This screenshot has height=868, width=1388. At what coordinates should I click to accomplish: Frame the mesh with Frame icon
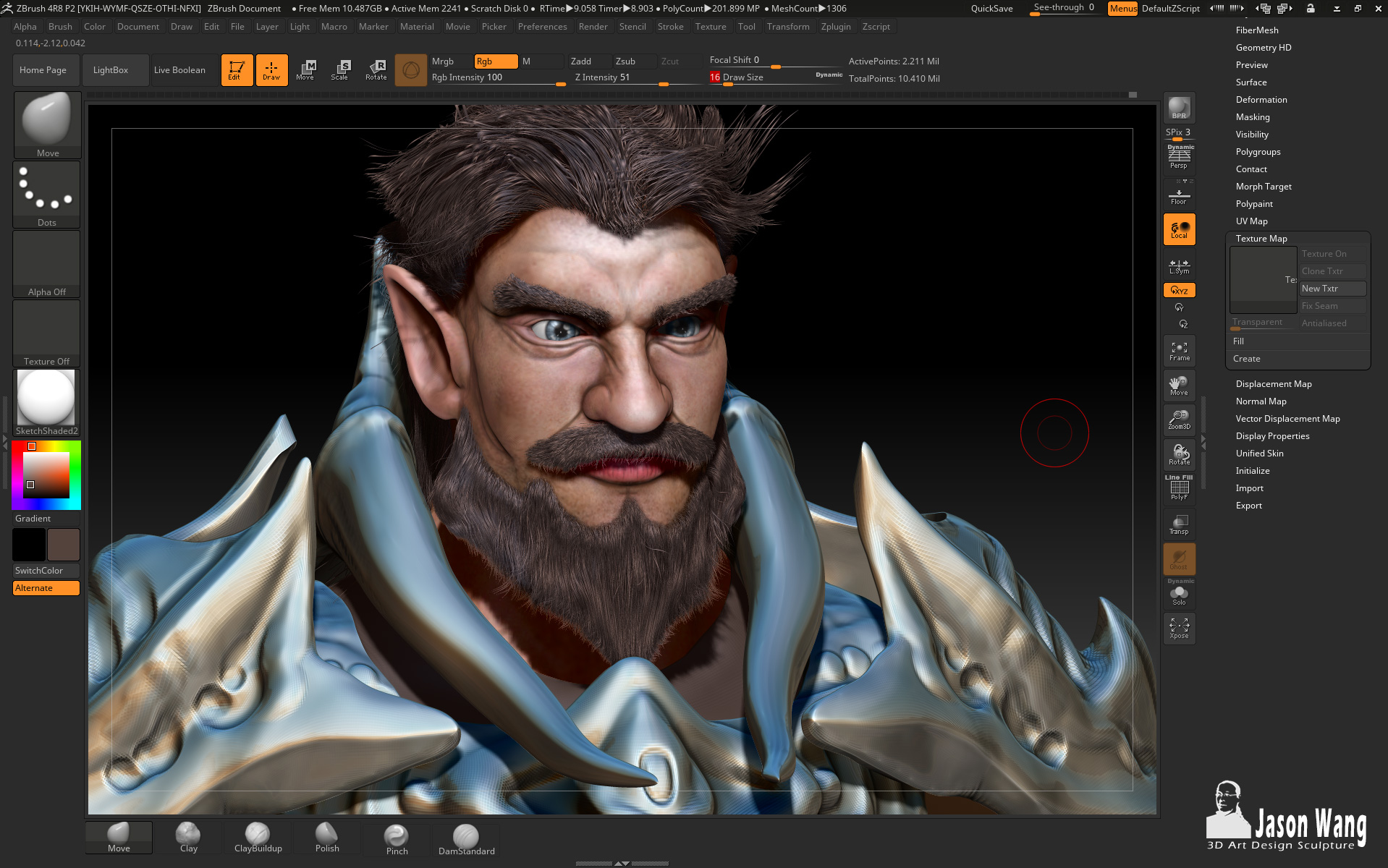[x=1179, y=351]
